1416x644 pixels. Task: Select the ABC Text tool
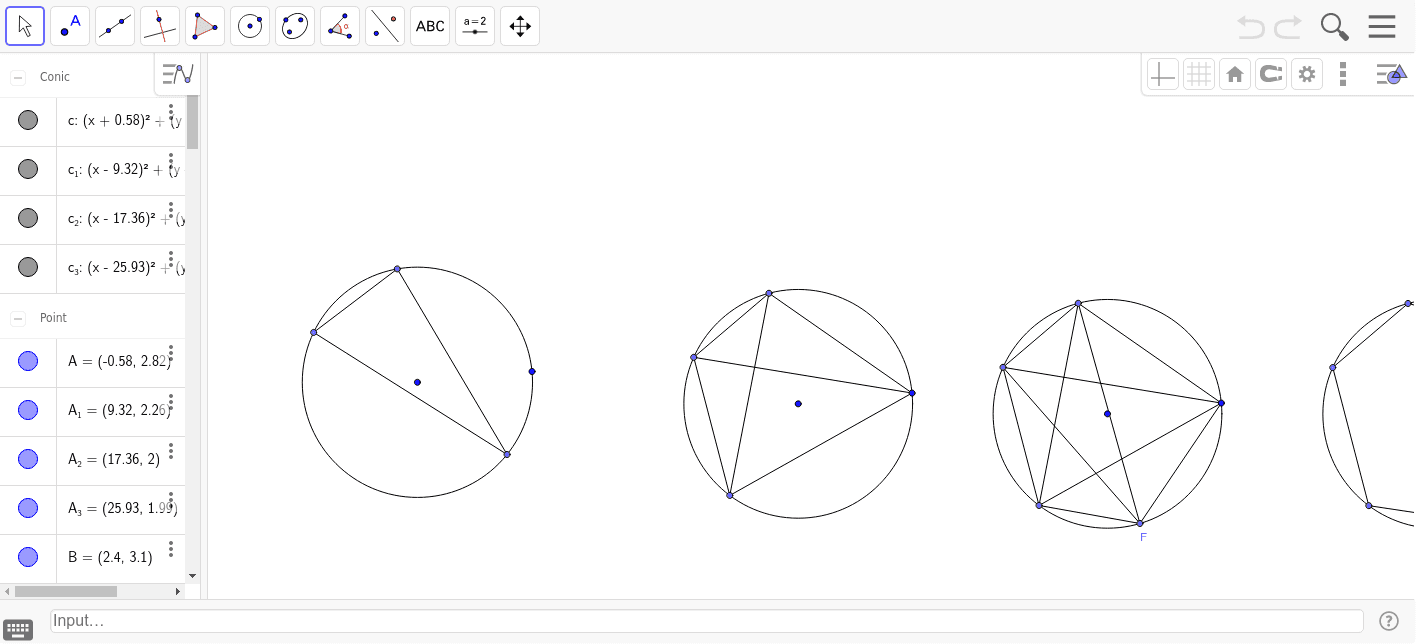430,26
